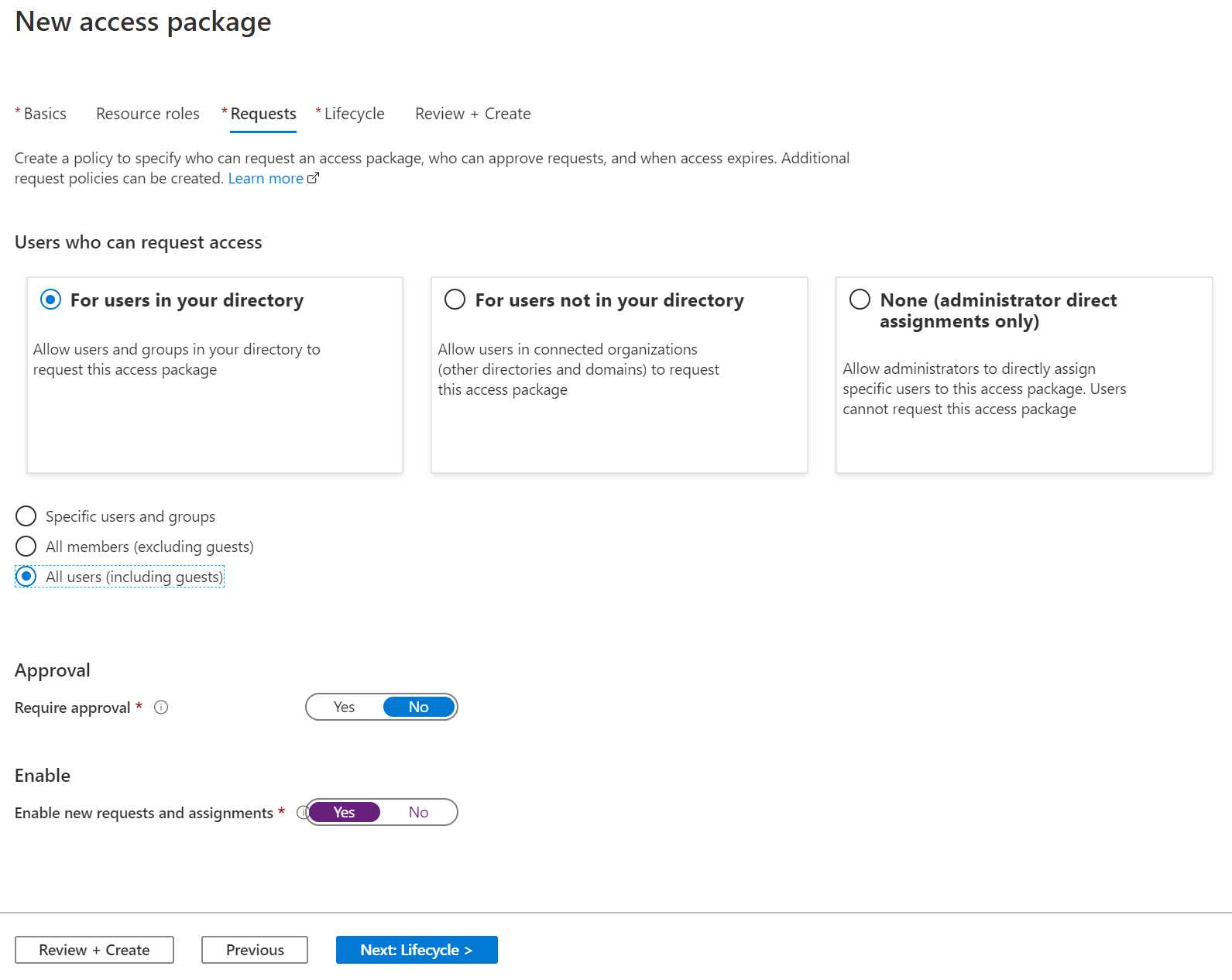Select "None (administrator direct assignments only)"
Image resolution: width=1232 pixels, height=980 pixels.
pyautogui.click(x=860, y=300)
